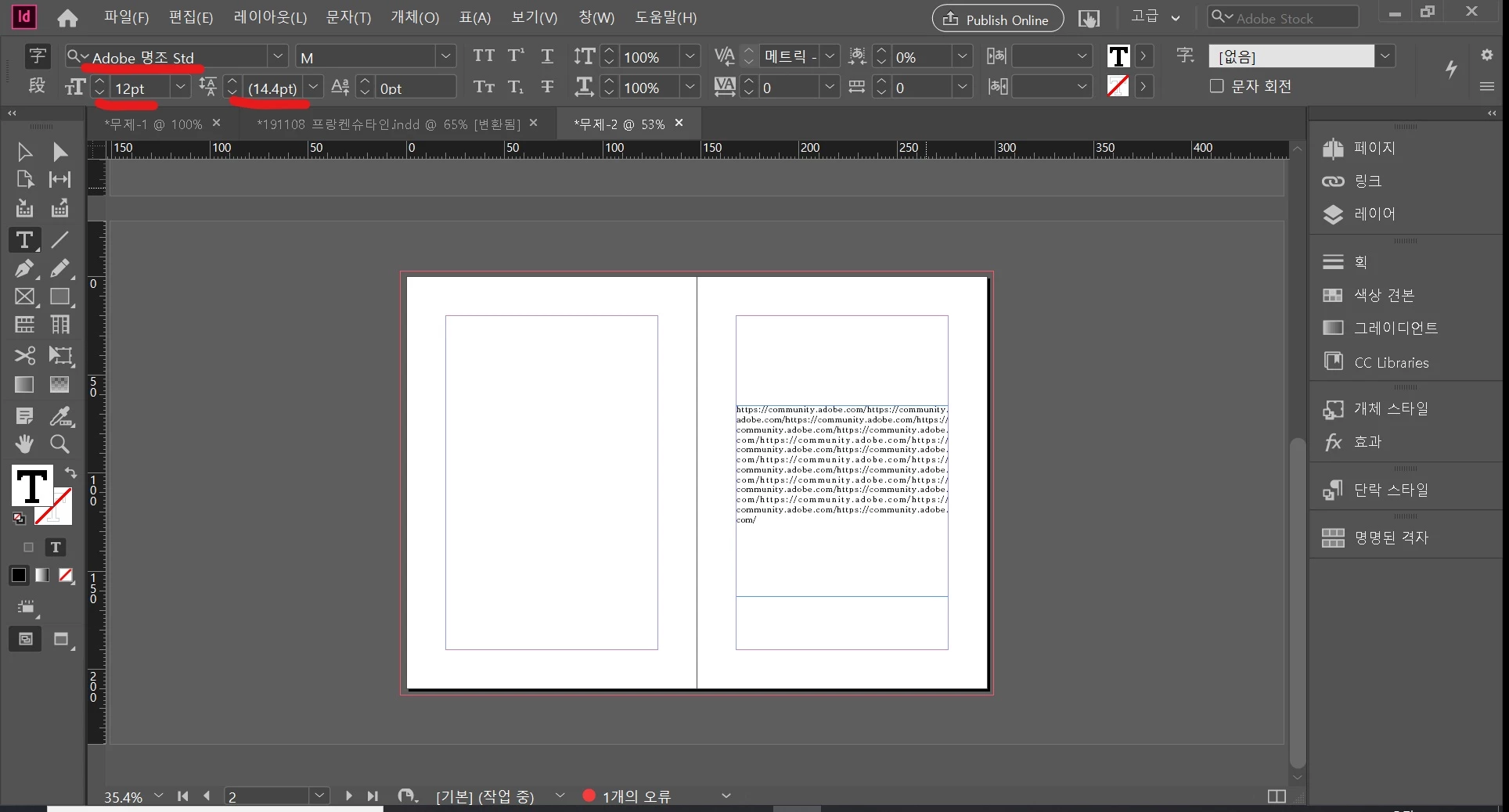
Task: Click the Quick Apply lightning icon
Action: pyautogui.click(x=1451, y=69)
